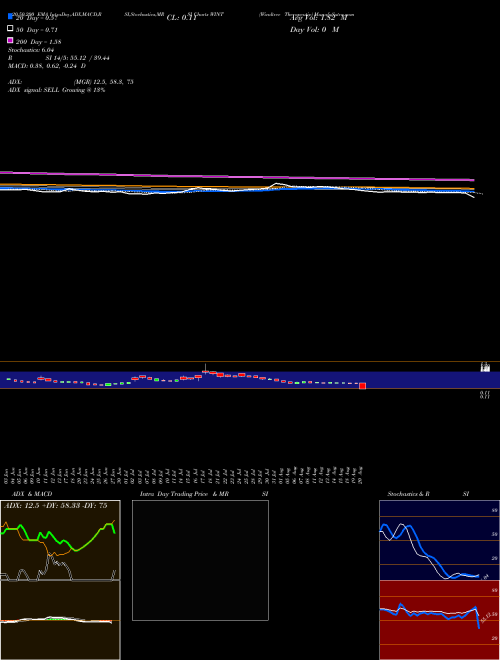Click the 'CL: 0.11' closing price label
This screenshot has width=500, height=660.
[182, 18]
